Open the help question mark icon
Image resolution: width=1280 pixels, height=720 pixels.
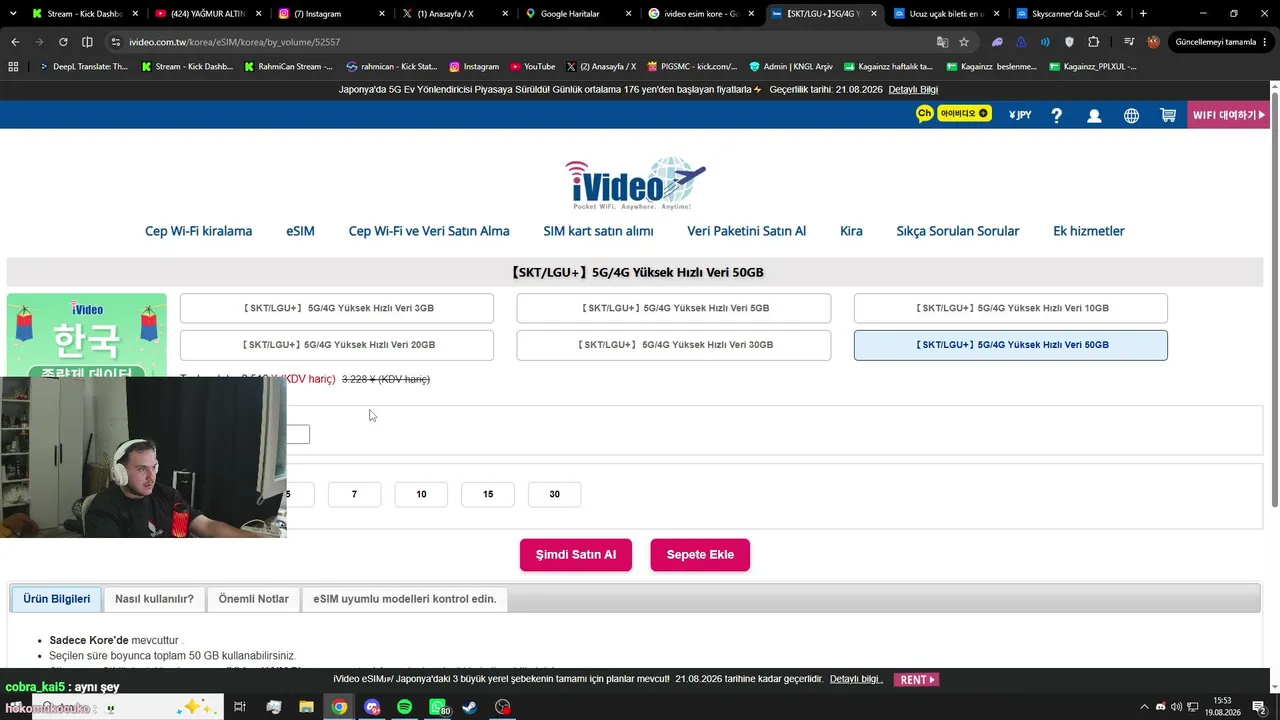coord(1056,115)
